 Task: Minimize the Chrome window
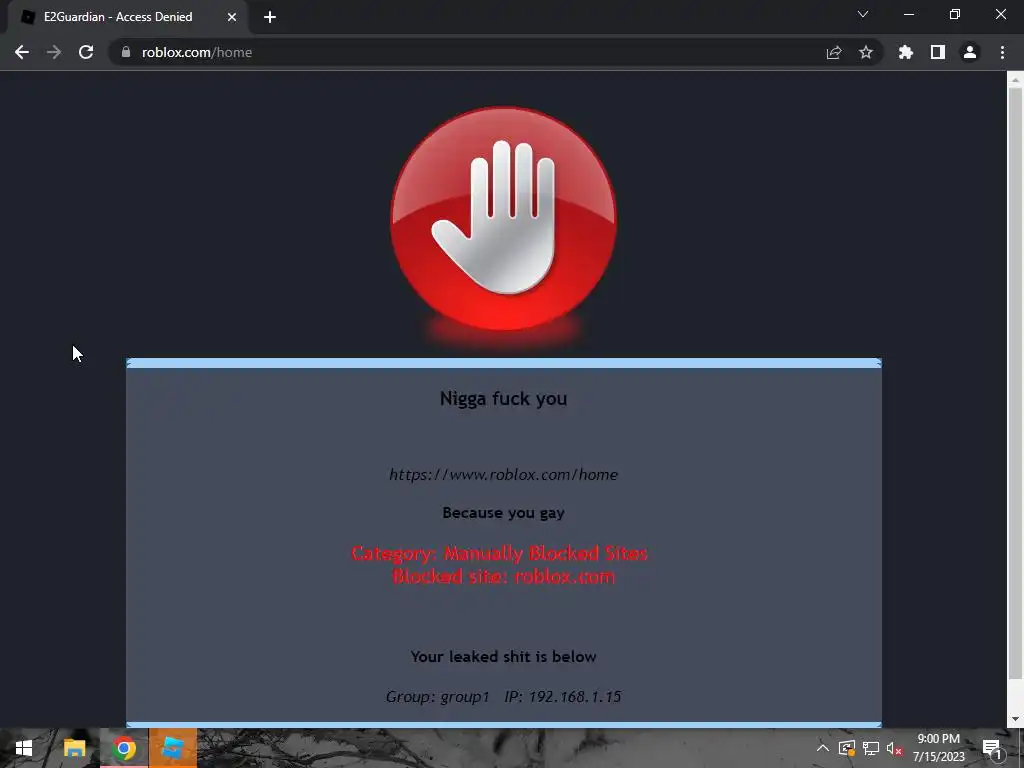(x=908, y=14)
